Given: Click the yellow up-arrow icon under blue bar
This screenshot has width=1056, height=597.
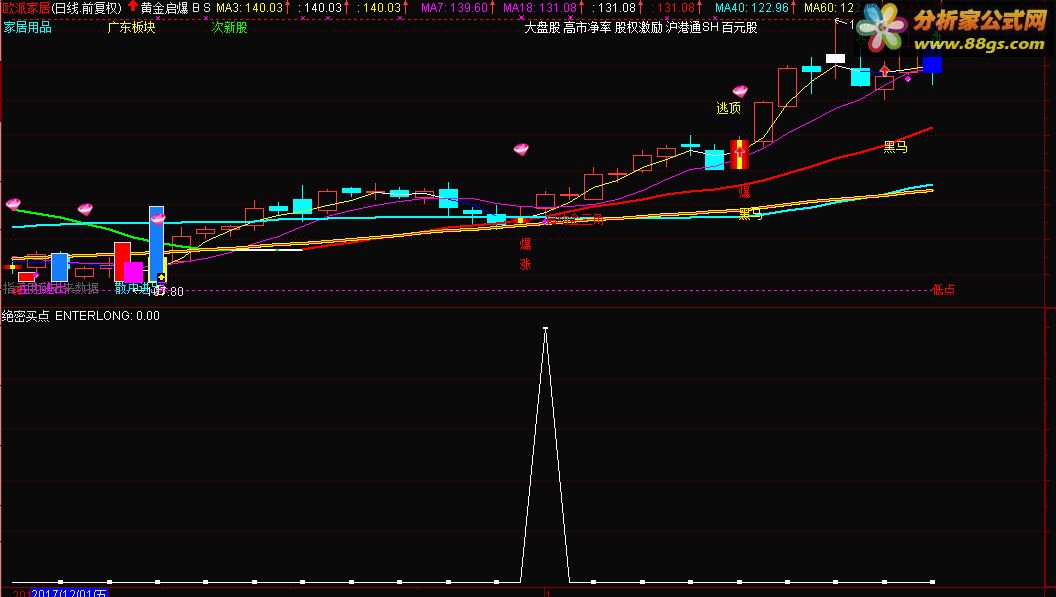Looking at the screenshot, I should [x=162, y=277].
